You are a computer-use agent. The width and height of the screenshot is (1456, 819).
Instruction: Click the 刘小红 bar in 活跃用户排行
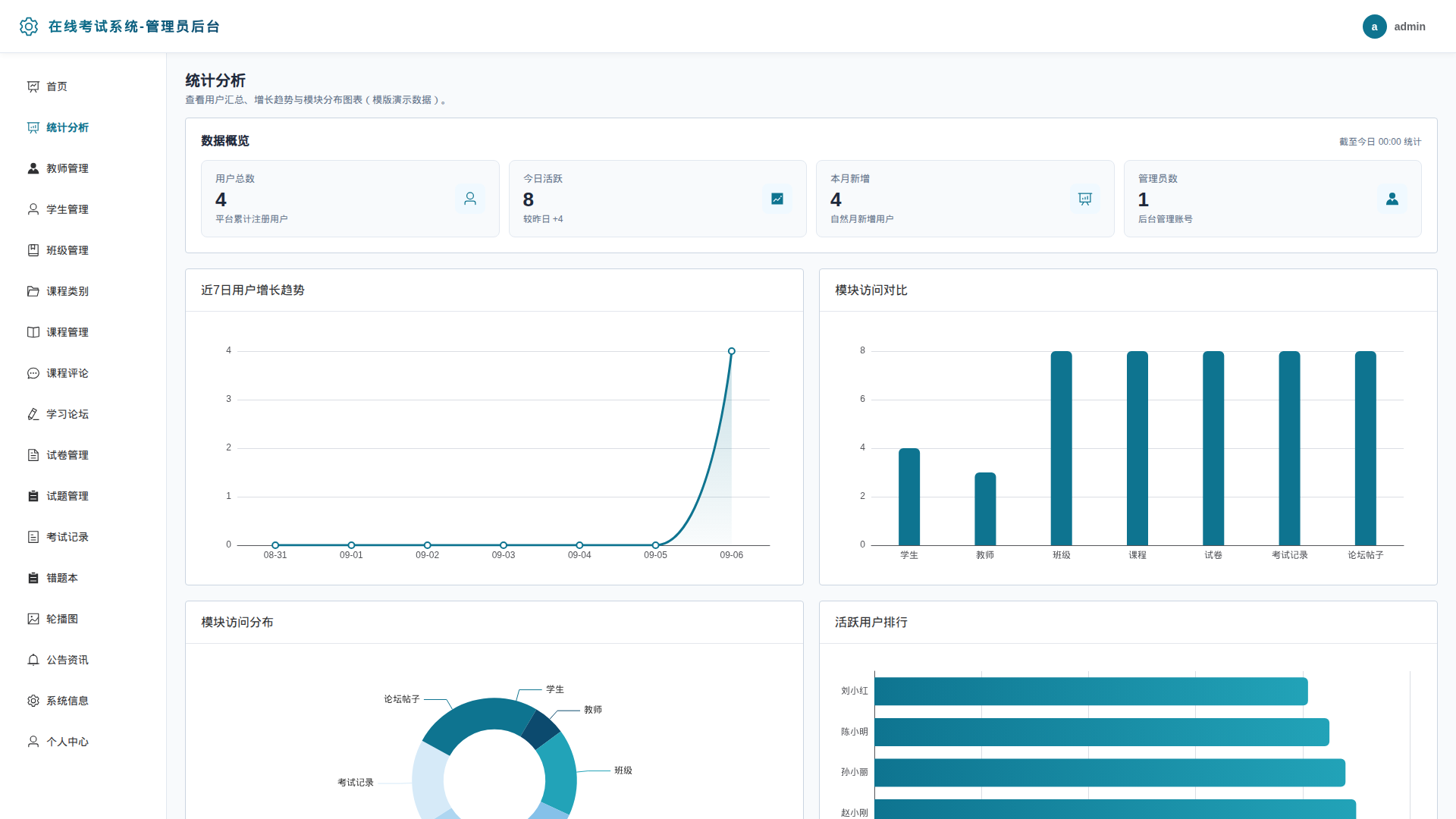tap(1091, 692)
